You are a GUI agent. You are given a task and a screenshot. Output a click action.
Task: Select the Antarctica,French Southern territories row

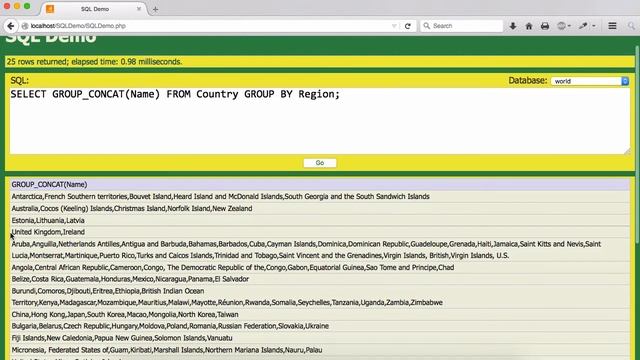tap(320, 196)
